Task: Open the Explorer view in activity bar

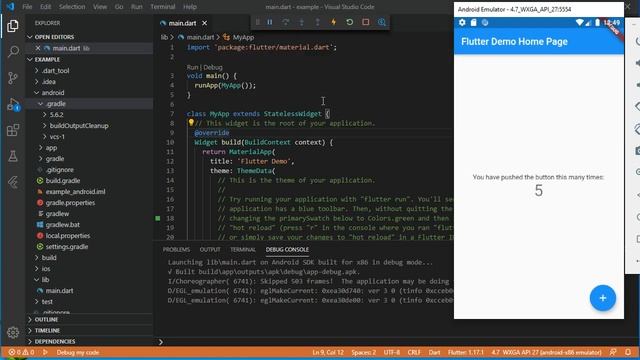Action: click(13, 26)
